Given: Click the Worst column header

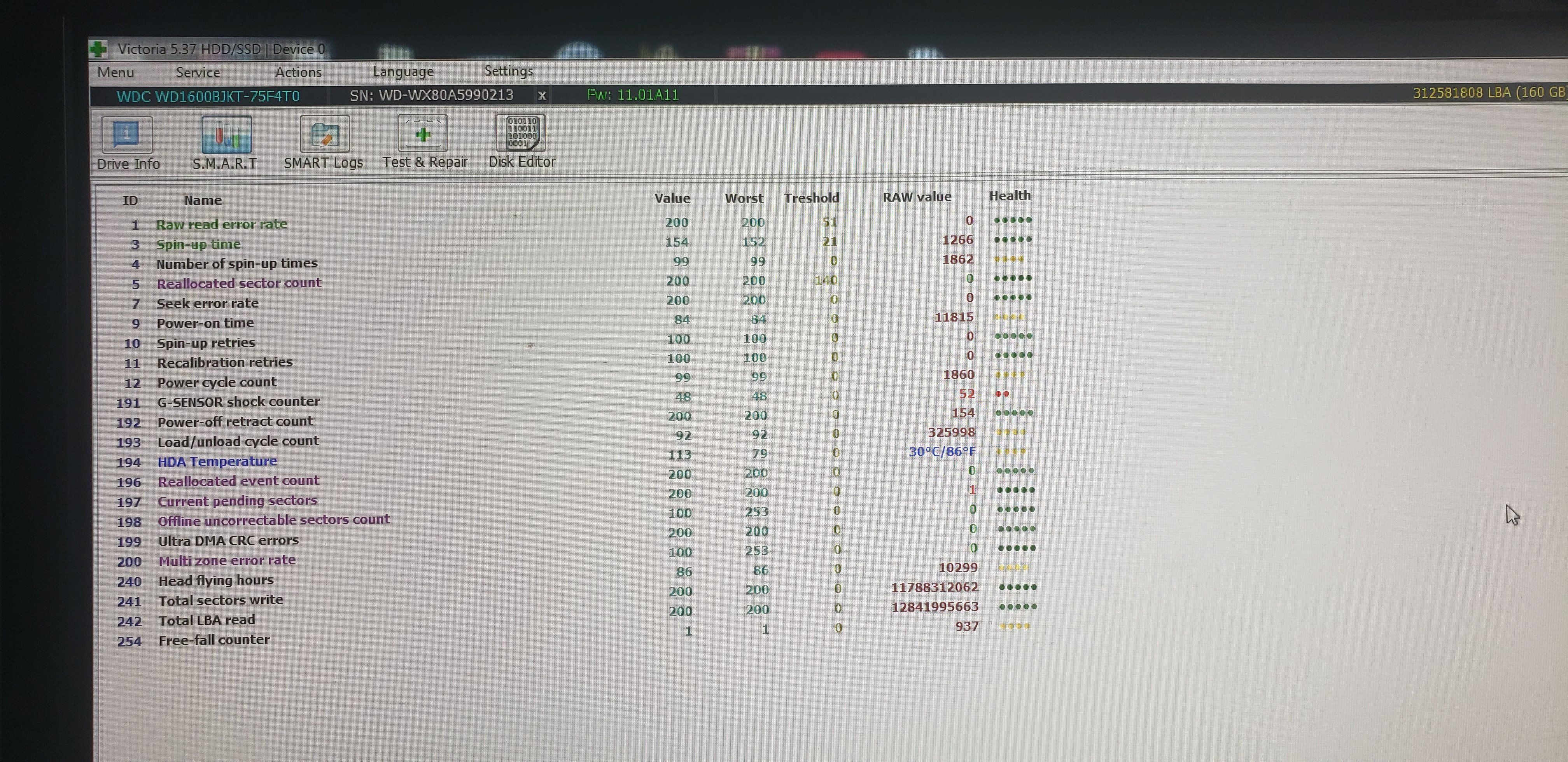Looking at the screenshot, I should [744, 198].
